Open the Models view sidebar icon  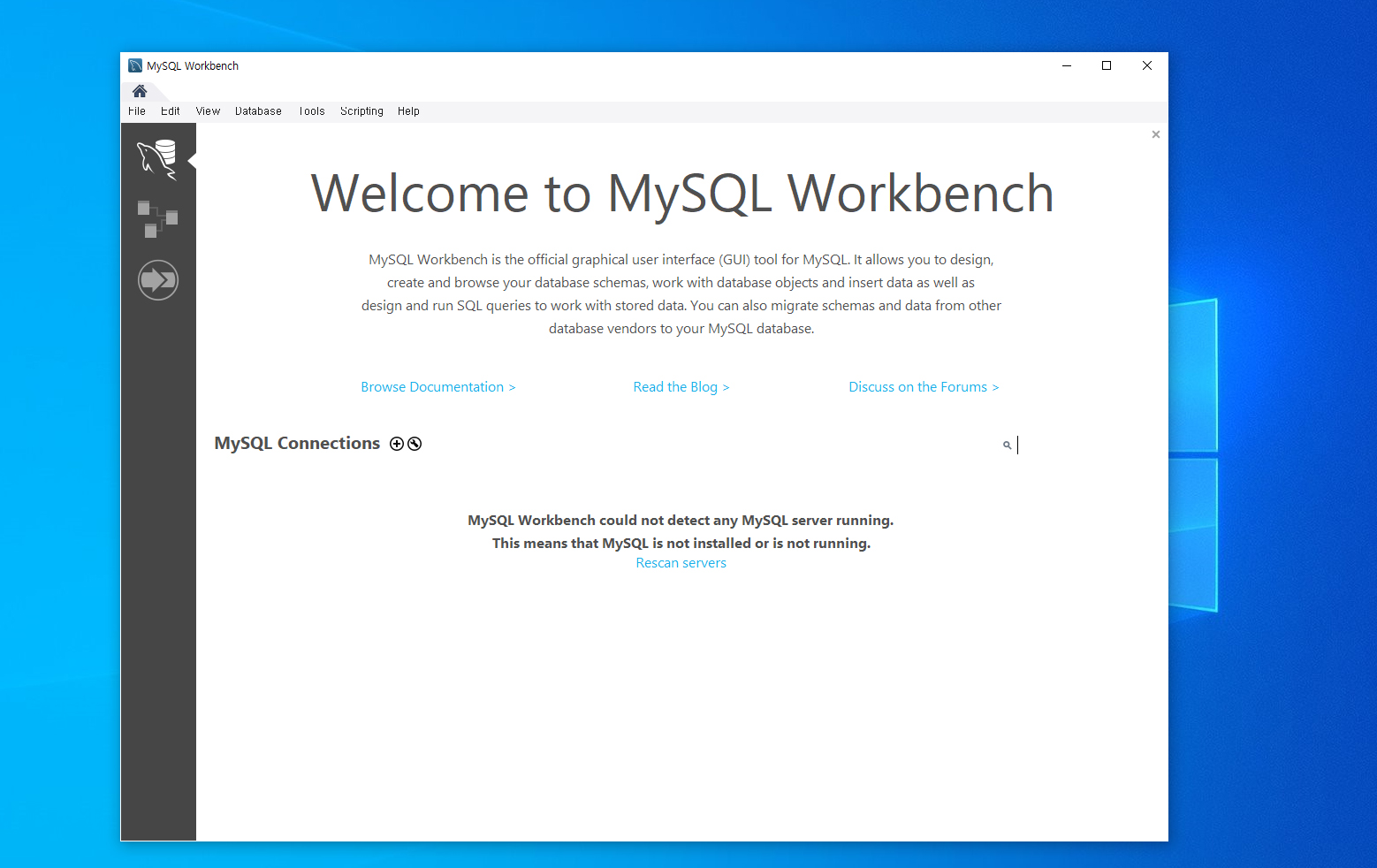[x=157, y=219]
